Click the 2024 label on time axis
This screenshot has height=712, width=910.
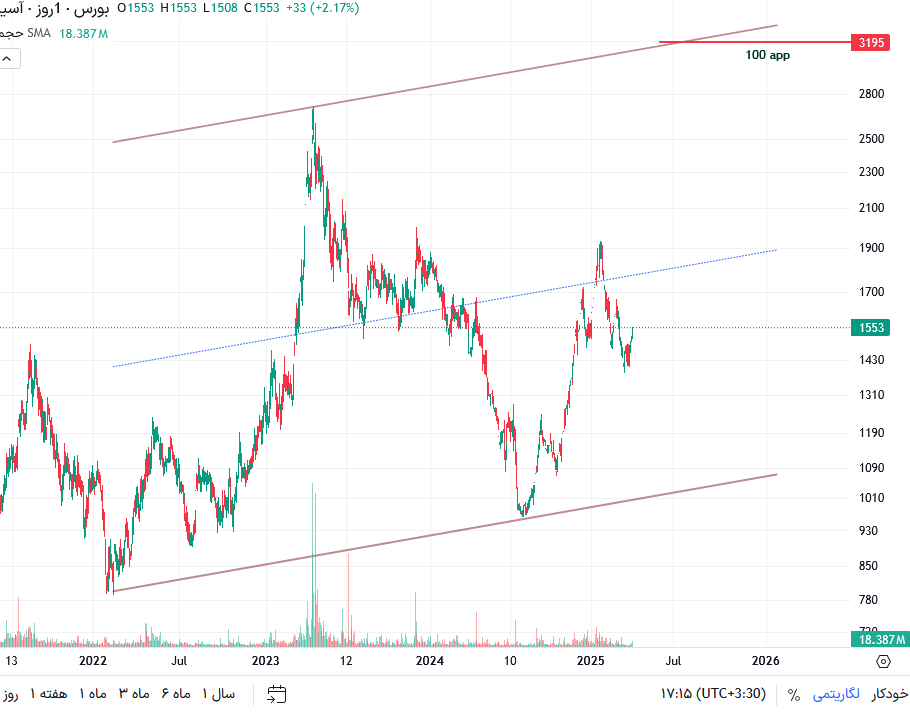429,660
